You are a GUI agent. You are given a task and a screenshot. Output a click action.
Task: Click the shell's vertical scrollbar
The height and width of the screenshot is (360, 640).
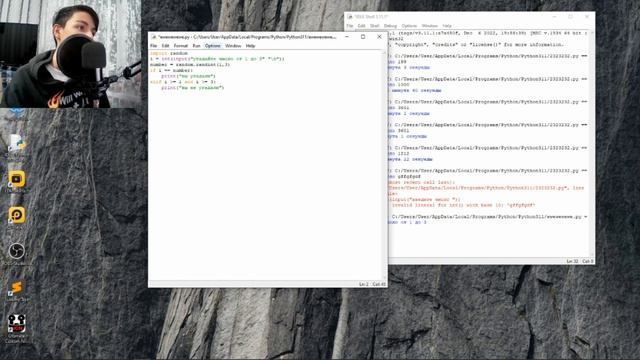tap(592, 144)
